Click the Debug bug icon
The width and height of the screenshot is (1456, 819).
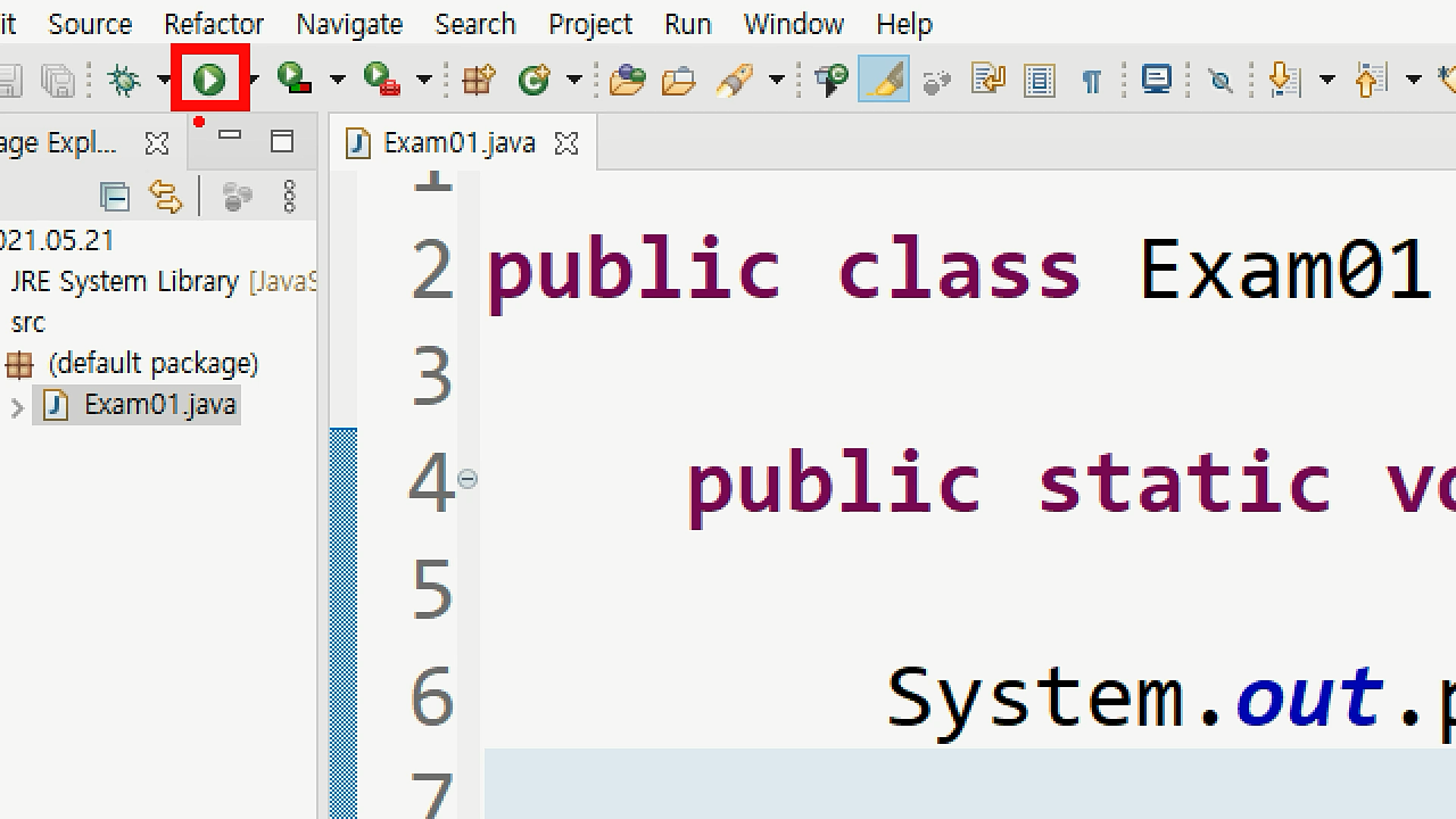click(124, 80)
